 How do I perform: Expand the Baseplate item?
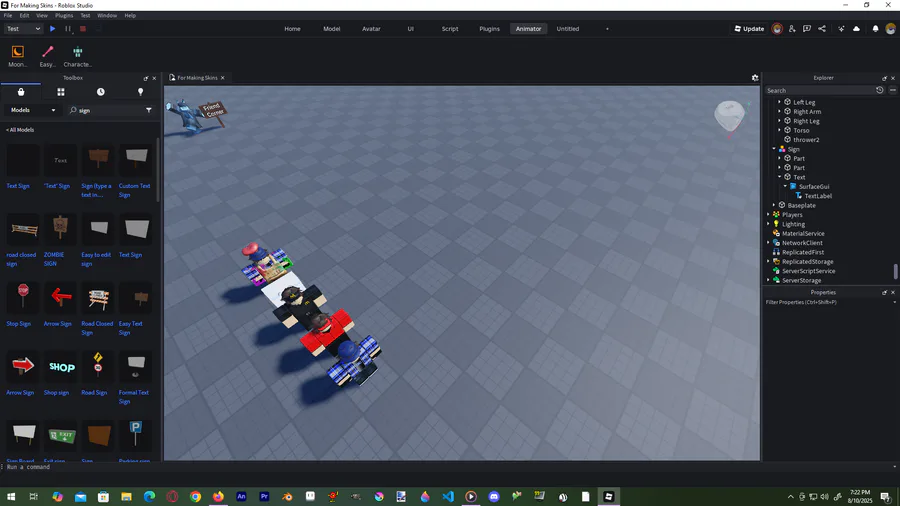pyautogui.click(x=774, y=205)
